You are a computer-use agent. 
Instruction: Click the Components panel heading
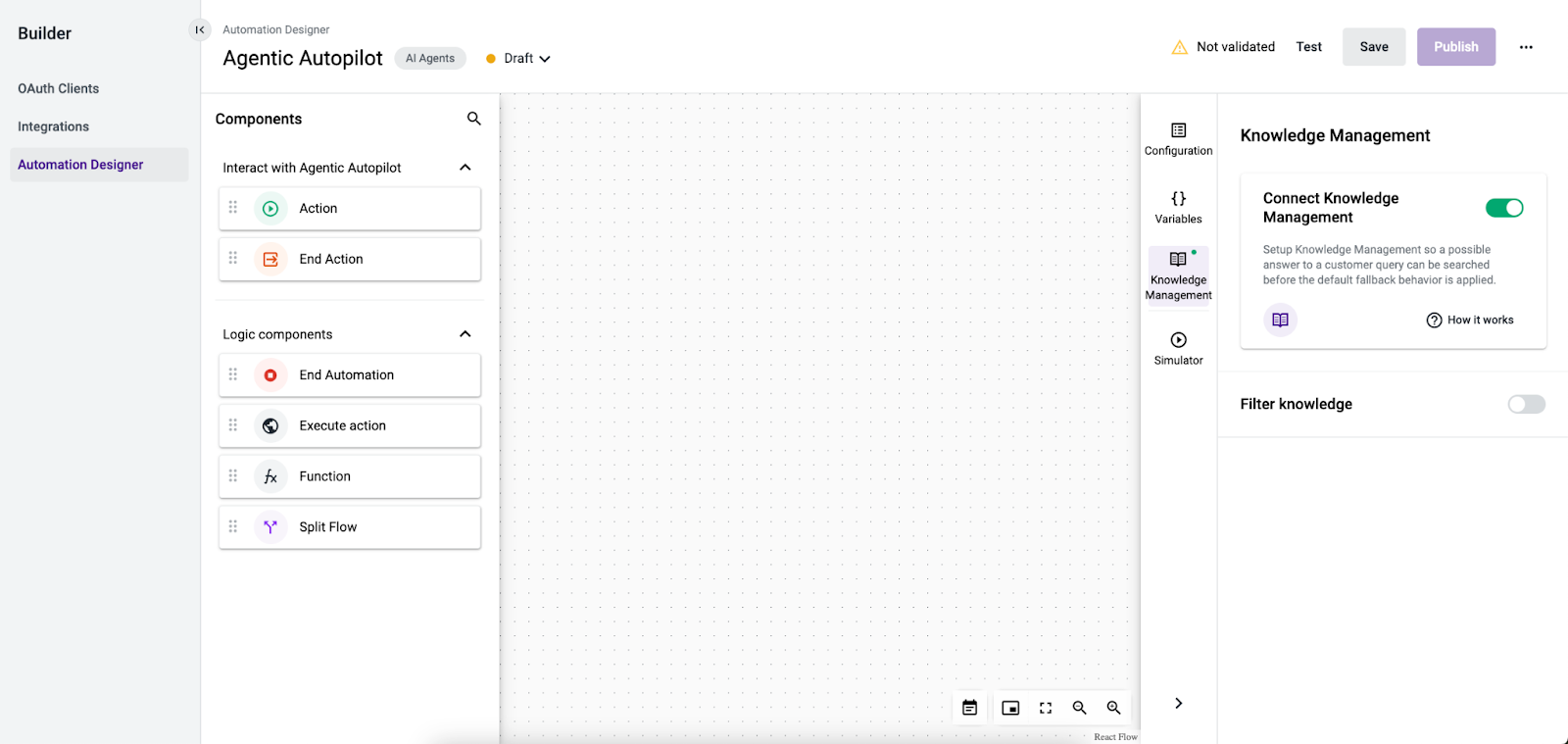tap(259, 119)
